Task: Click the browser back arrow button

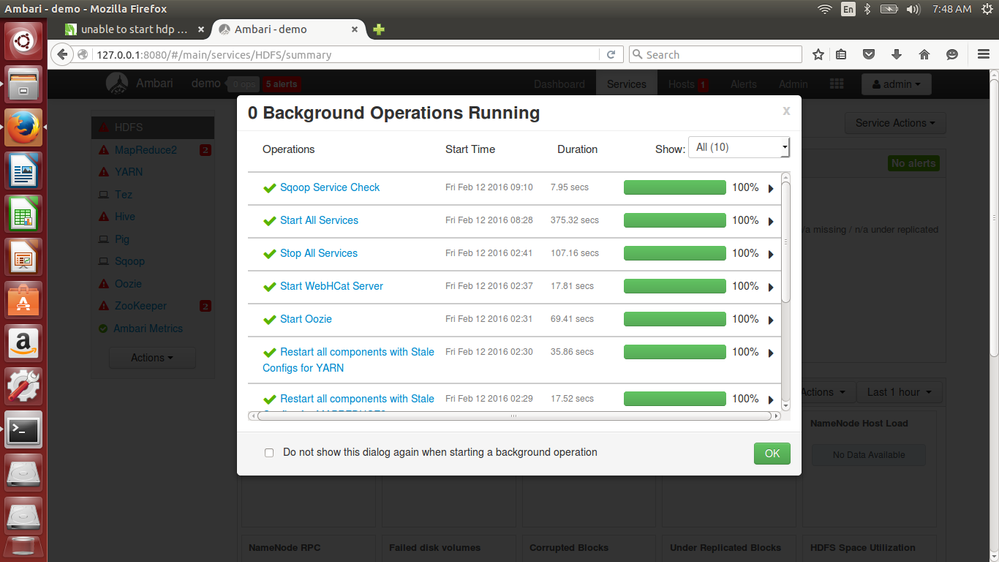Action: tap(62, 55)
